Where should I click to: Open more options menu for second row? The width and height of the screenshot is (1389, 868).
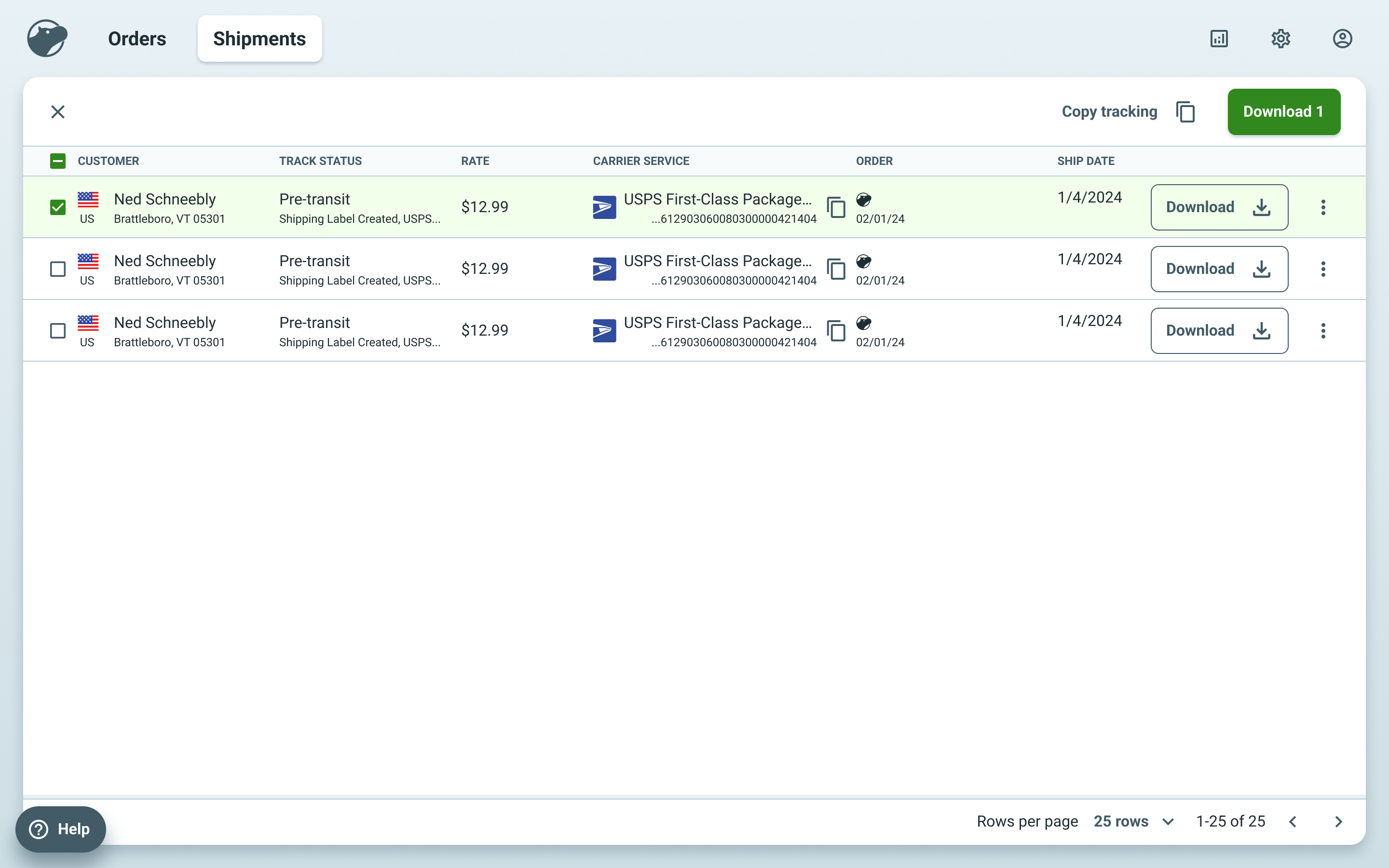pyautogui.click(x=1323, y=269)
